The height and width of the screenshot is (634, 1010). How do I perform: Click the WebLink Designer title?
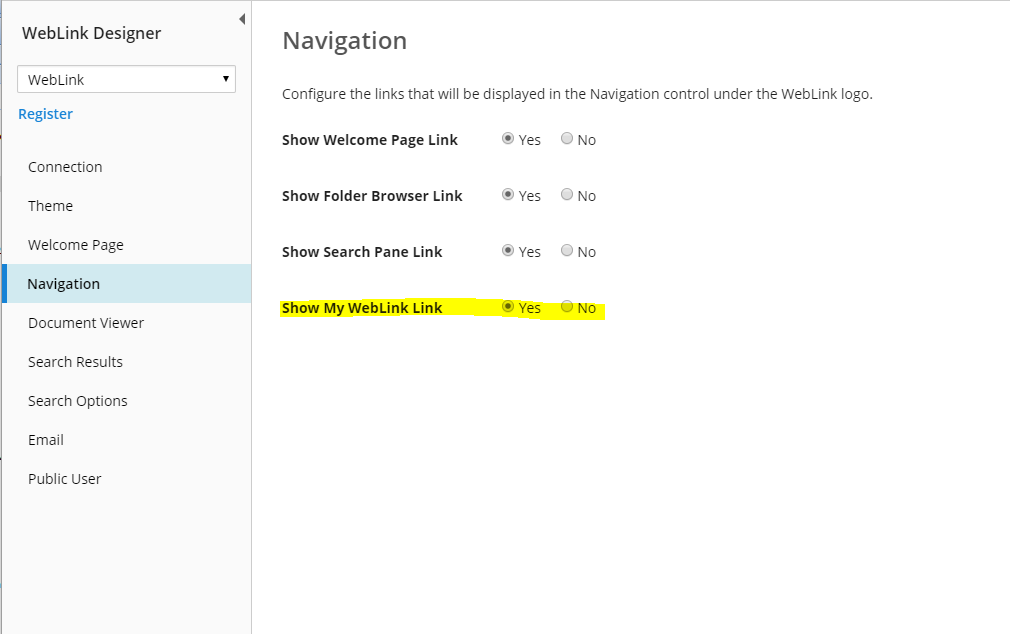pos(91,34)
